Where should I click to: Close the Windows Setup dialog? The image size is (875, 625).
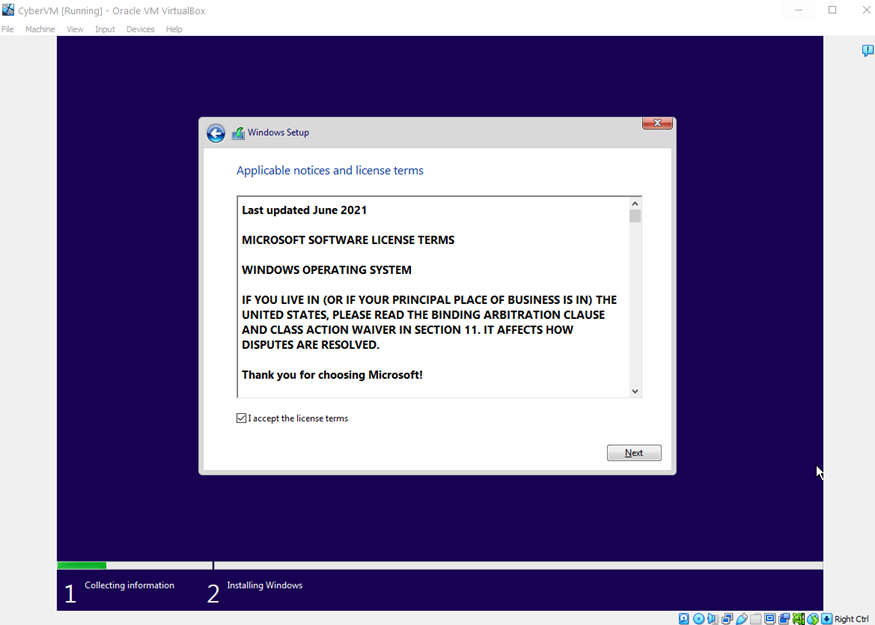[x=657, y=124]
